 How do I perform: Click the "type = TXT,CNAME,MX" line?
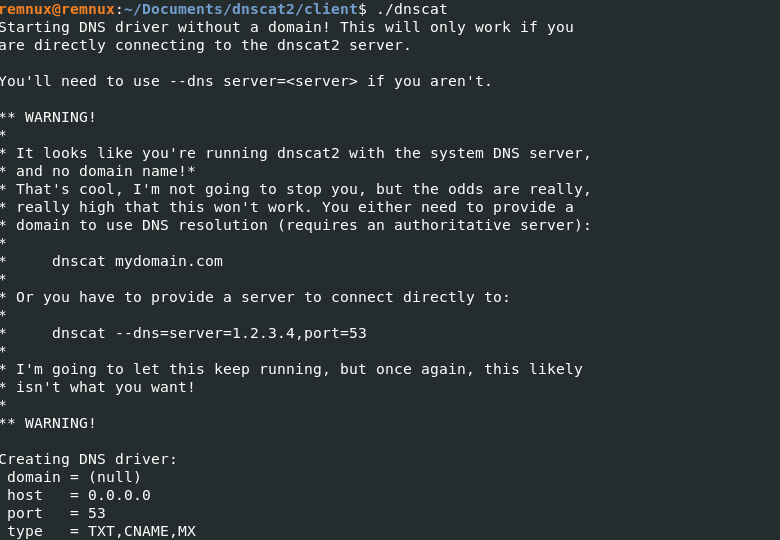(x=101, y=531)
